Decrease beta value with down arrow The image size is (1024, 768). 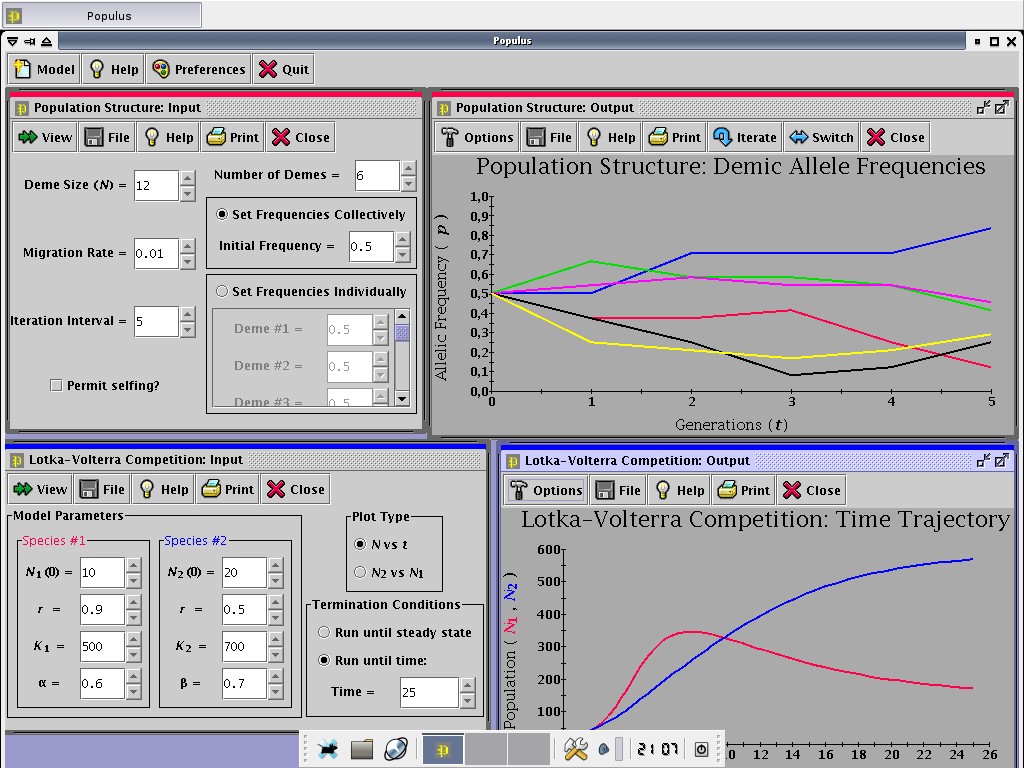275,692
